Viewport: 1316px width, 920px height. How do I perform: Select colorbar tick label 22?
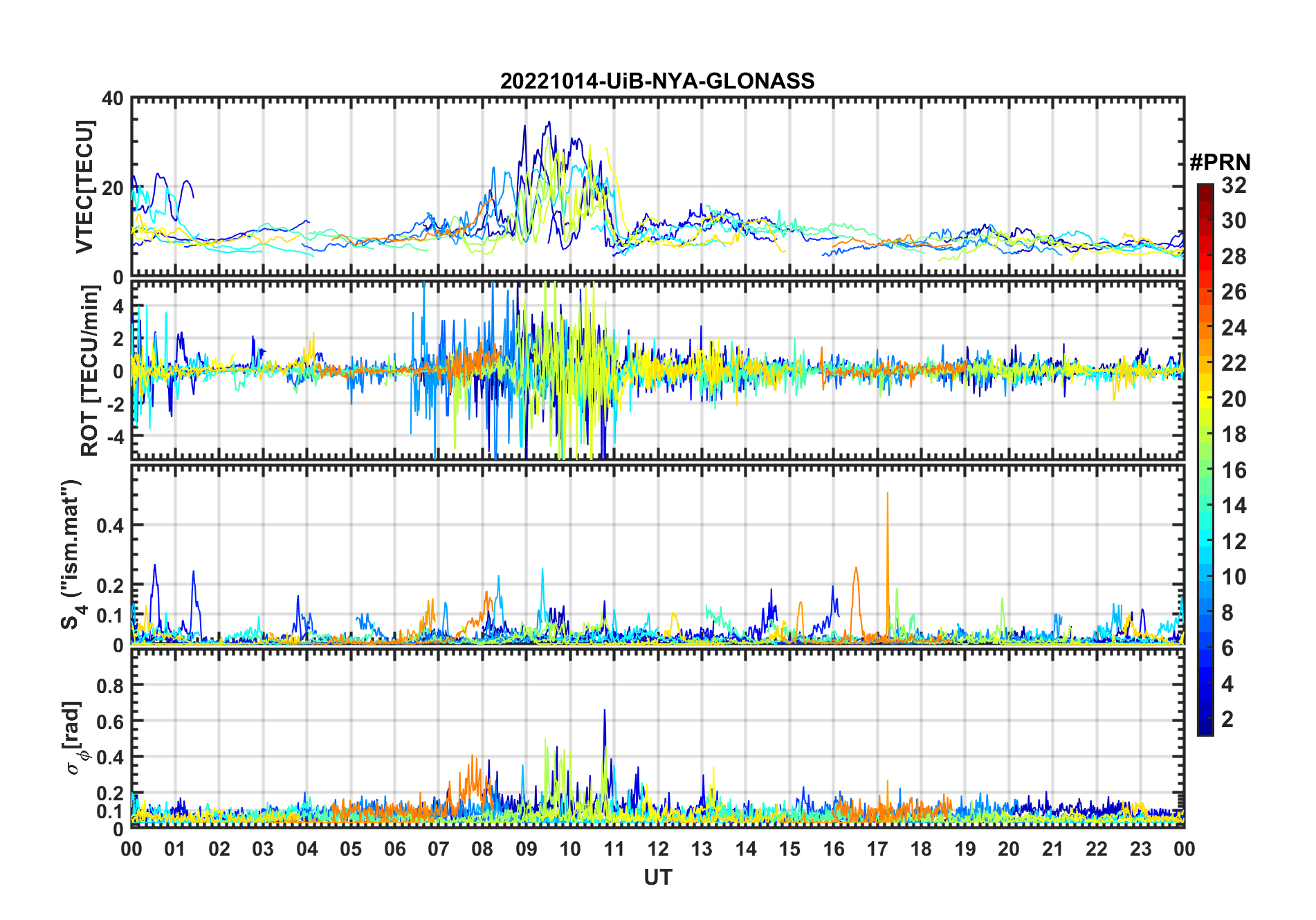click(x=1234, y=363)
